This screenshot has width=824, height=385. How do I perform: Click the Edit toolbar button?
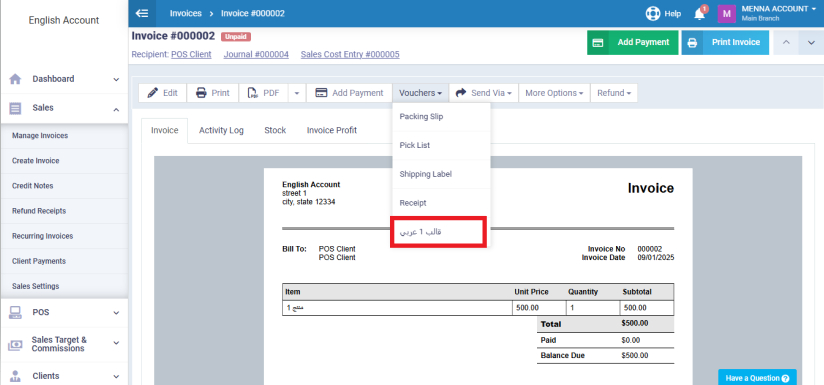tap(162, 93)
